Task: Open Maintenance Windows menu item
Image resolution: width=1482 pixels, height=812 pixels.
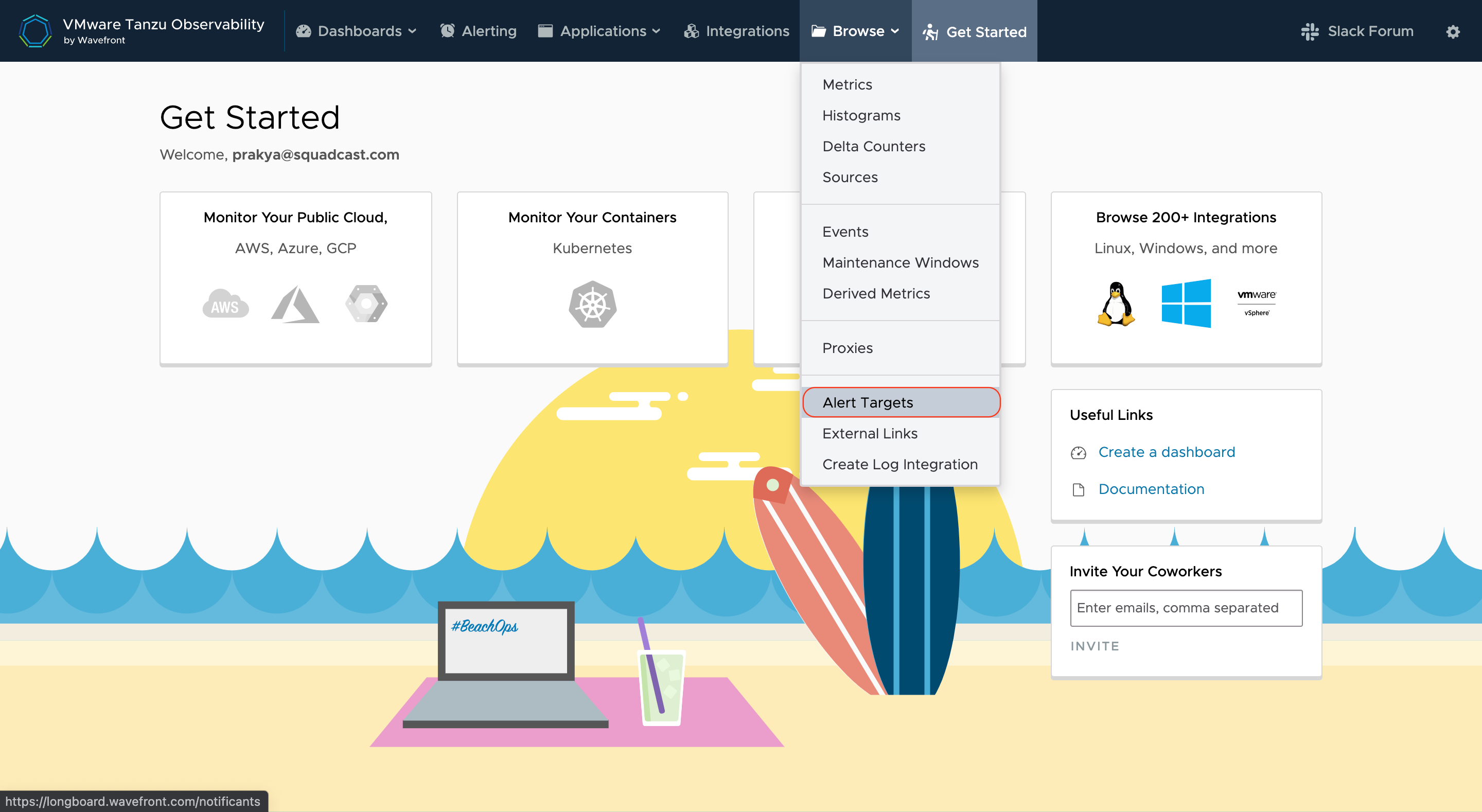Action: pyautogui.click(x=901, y=263)
